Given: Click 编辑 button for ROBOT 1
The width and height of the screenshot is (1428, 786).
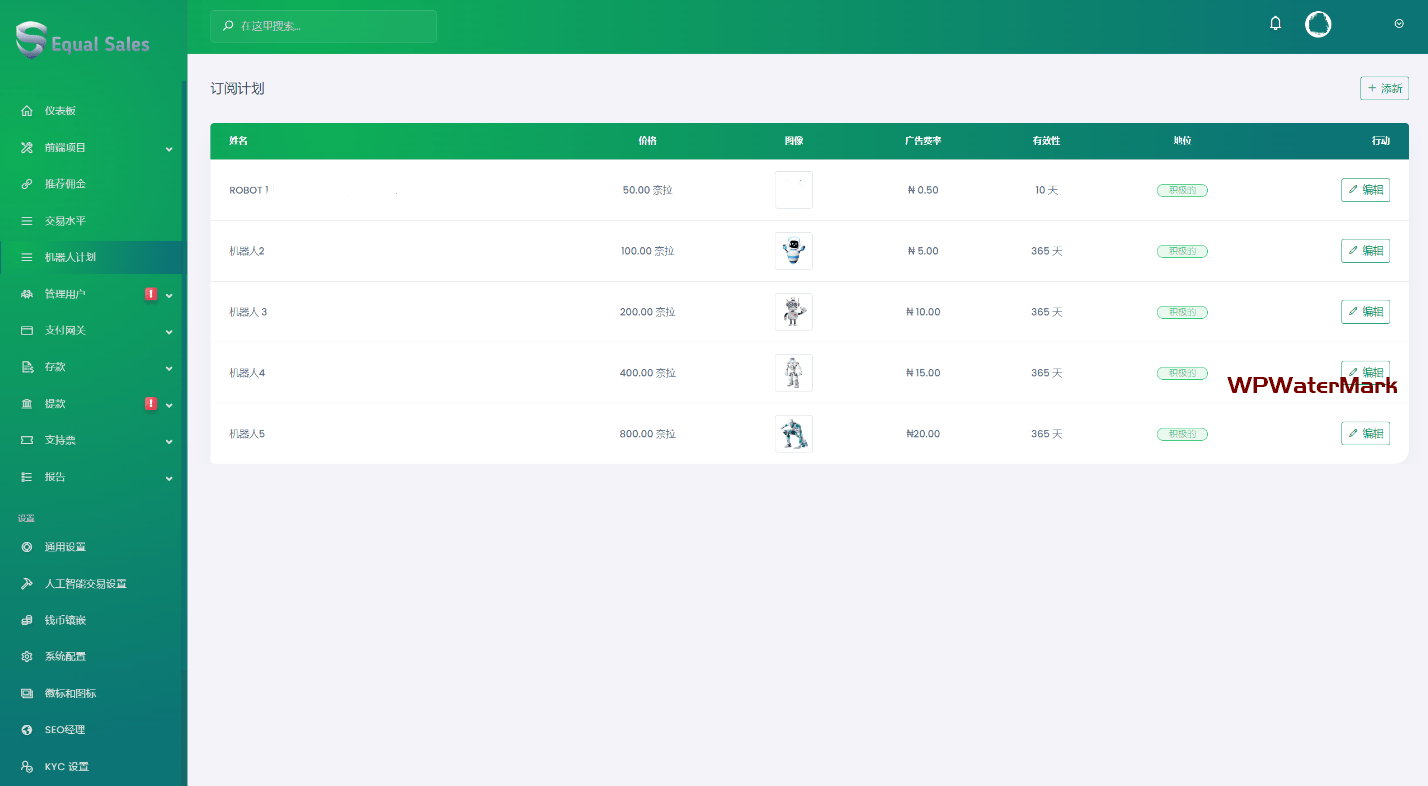Looking at the screenshot, I should (x=1365, y=190).
